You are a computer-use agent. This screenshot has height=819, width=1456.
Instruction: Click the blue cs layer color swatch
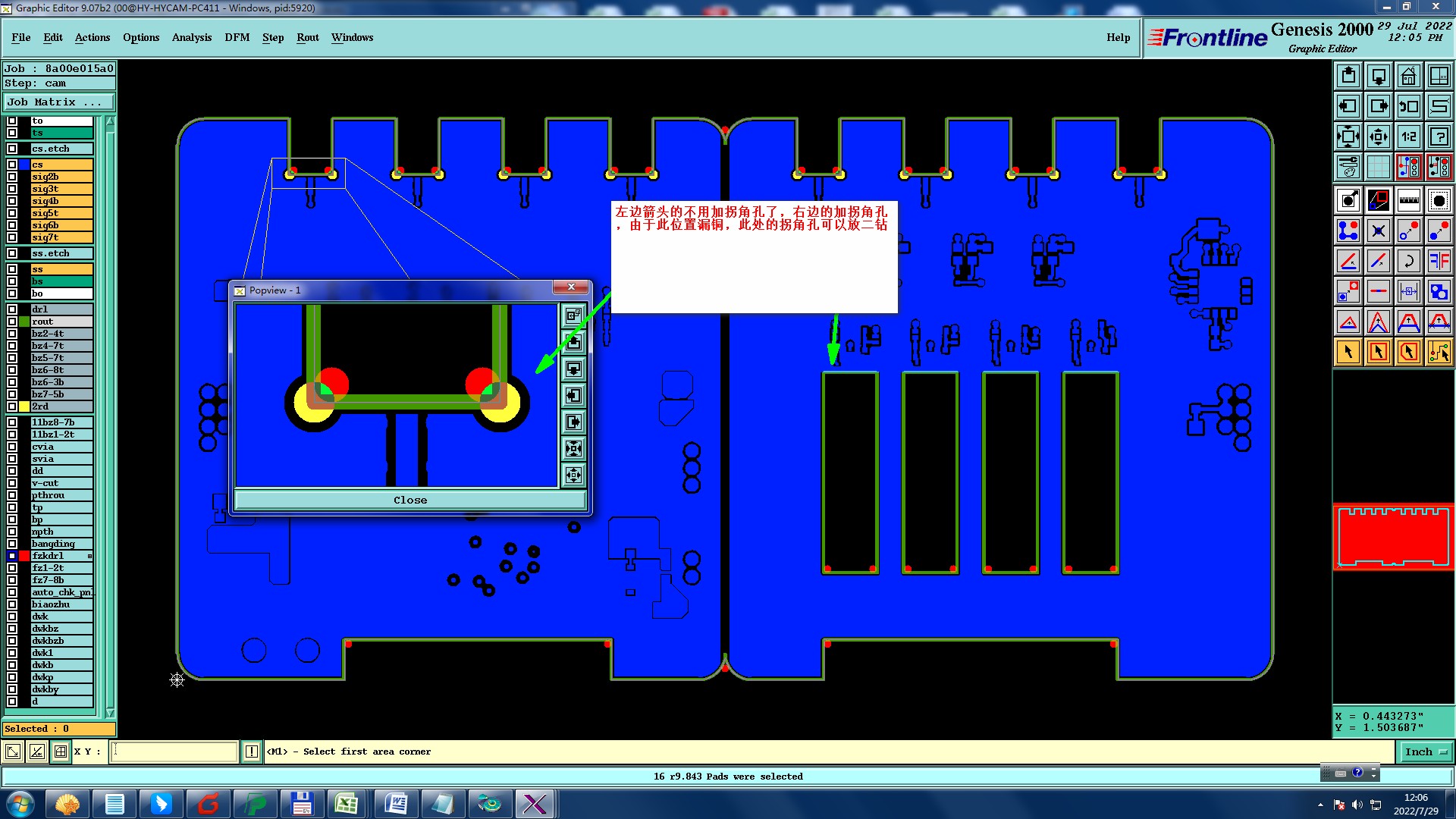tap(24, 165)
